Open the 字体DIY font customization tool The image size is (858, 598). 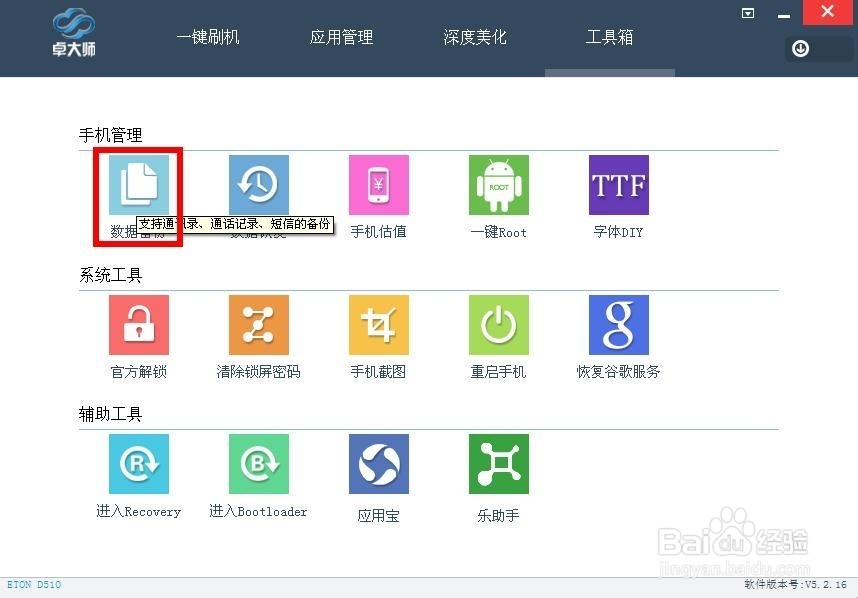618,185
